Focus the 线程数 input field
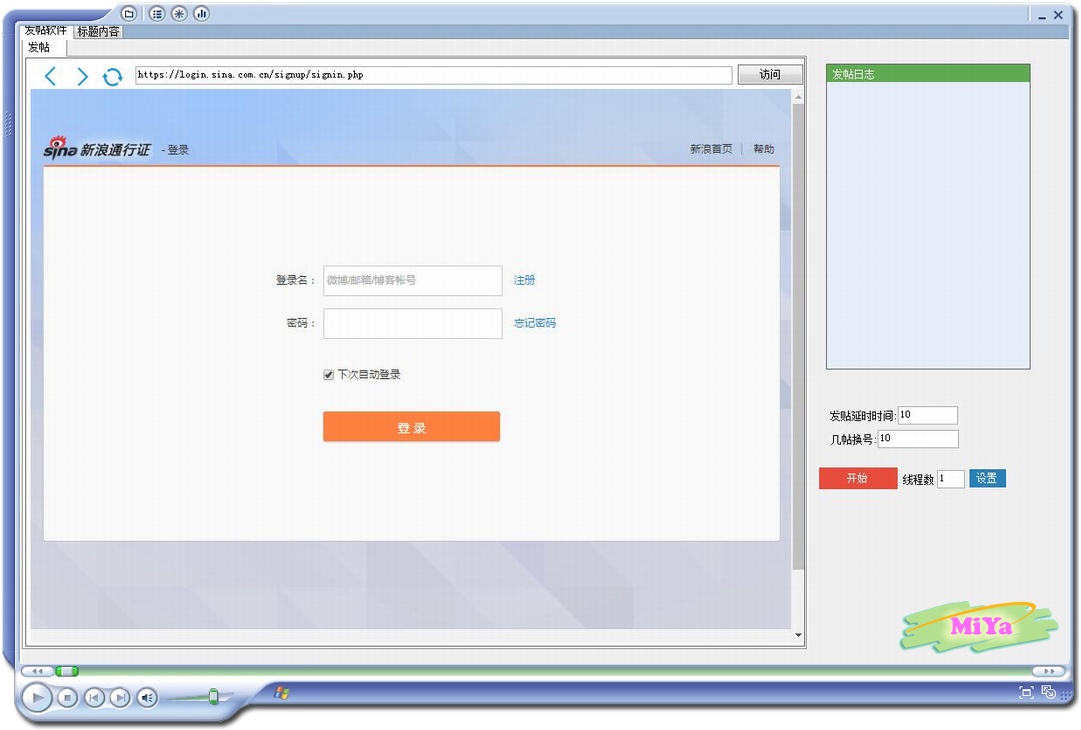 point(951,478)
